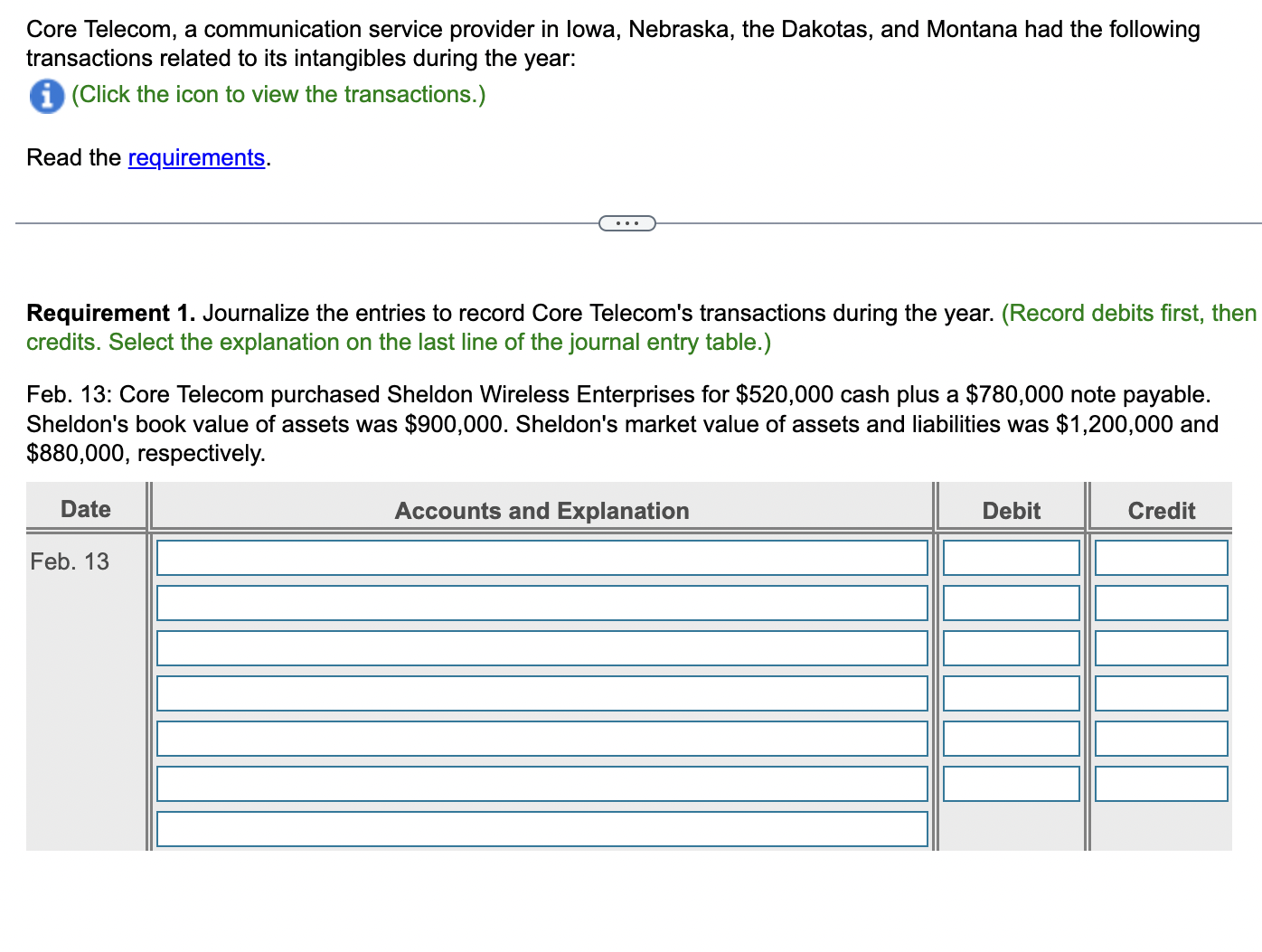Click the 'Credit' column header

coord(1162,511)
